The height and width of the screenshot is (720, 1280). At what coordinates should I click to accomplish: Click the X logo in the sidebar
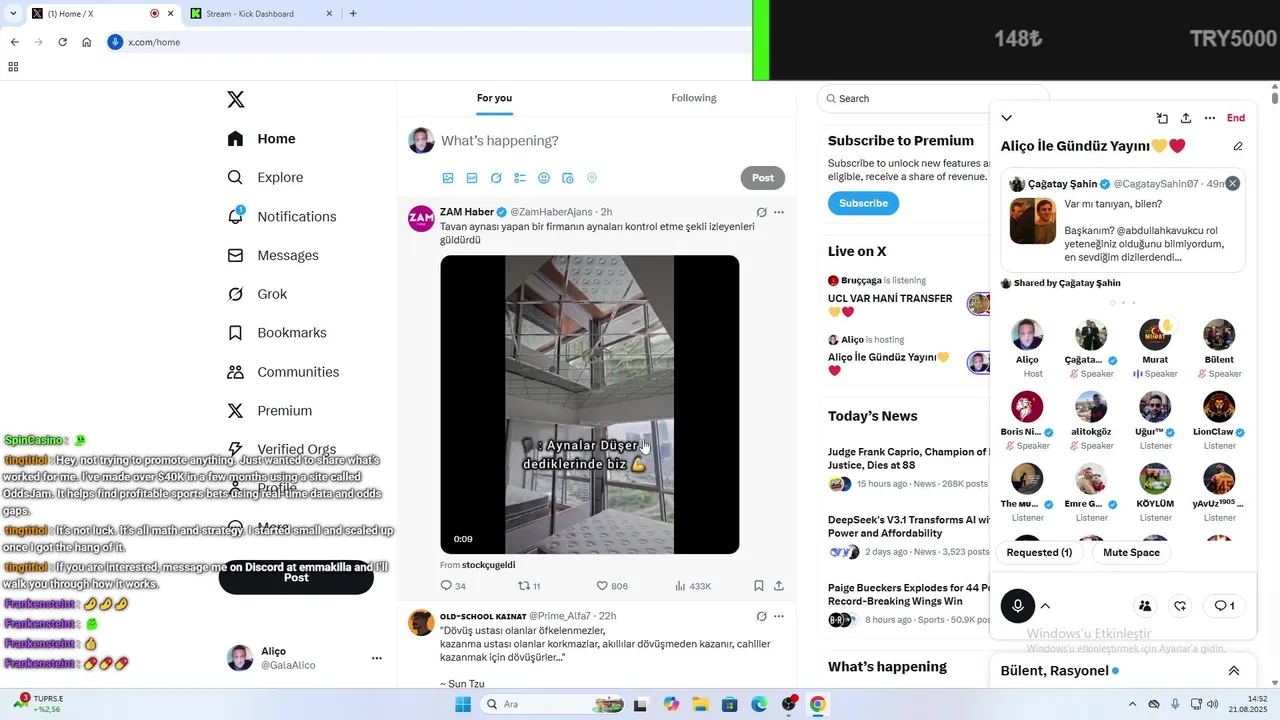(x=236, y=99)
